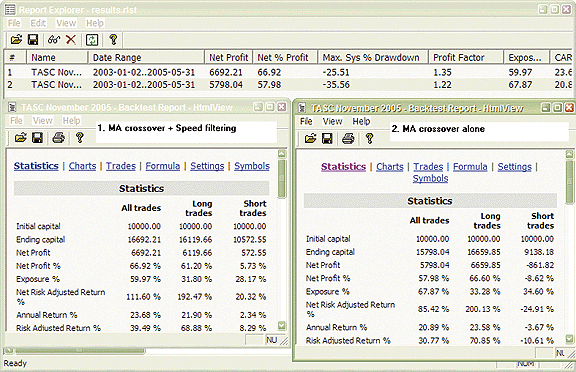Open Trades link in right report

[x=428, y=167]
